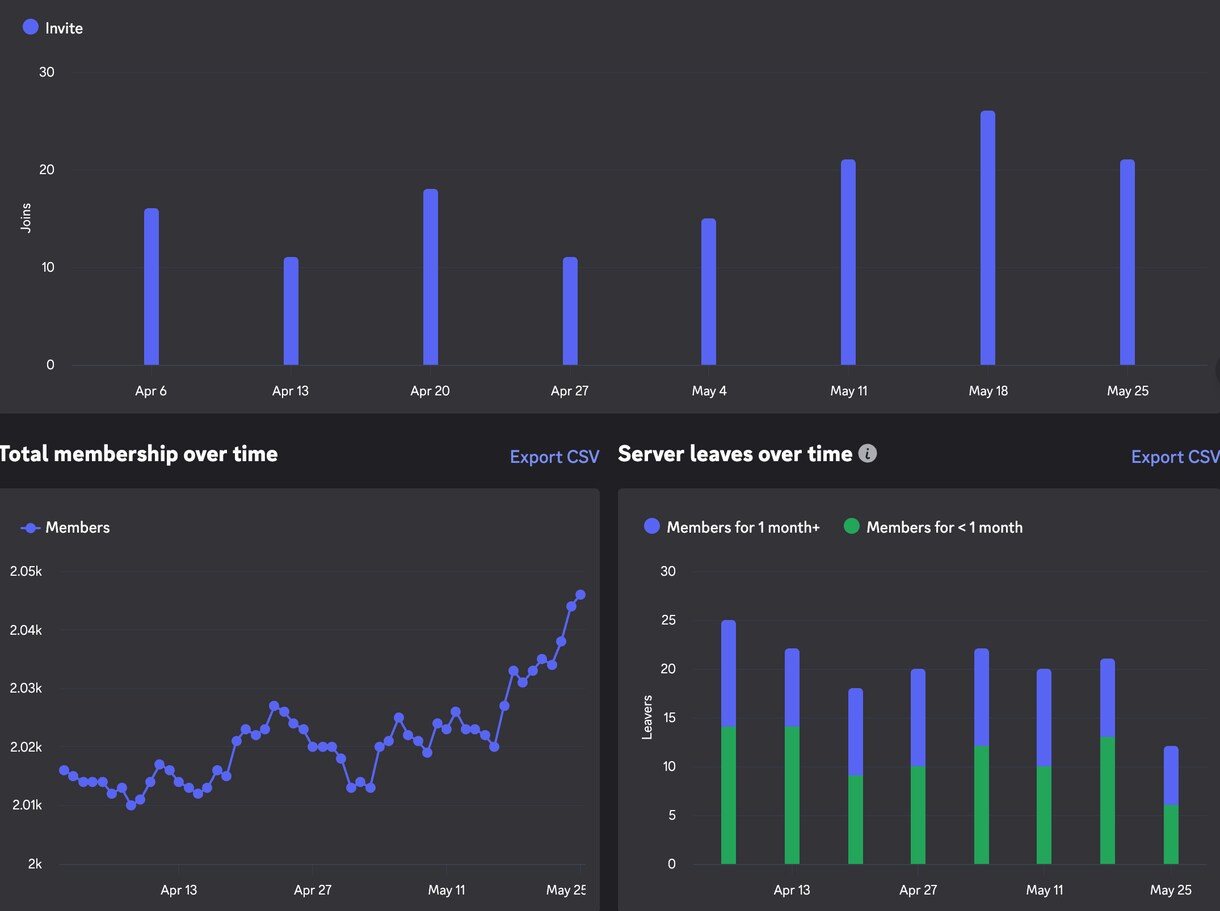Click the Apr 27 bar in Joins chart

tap(570, 311)
